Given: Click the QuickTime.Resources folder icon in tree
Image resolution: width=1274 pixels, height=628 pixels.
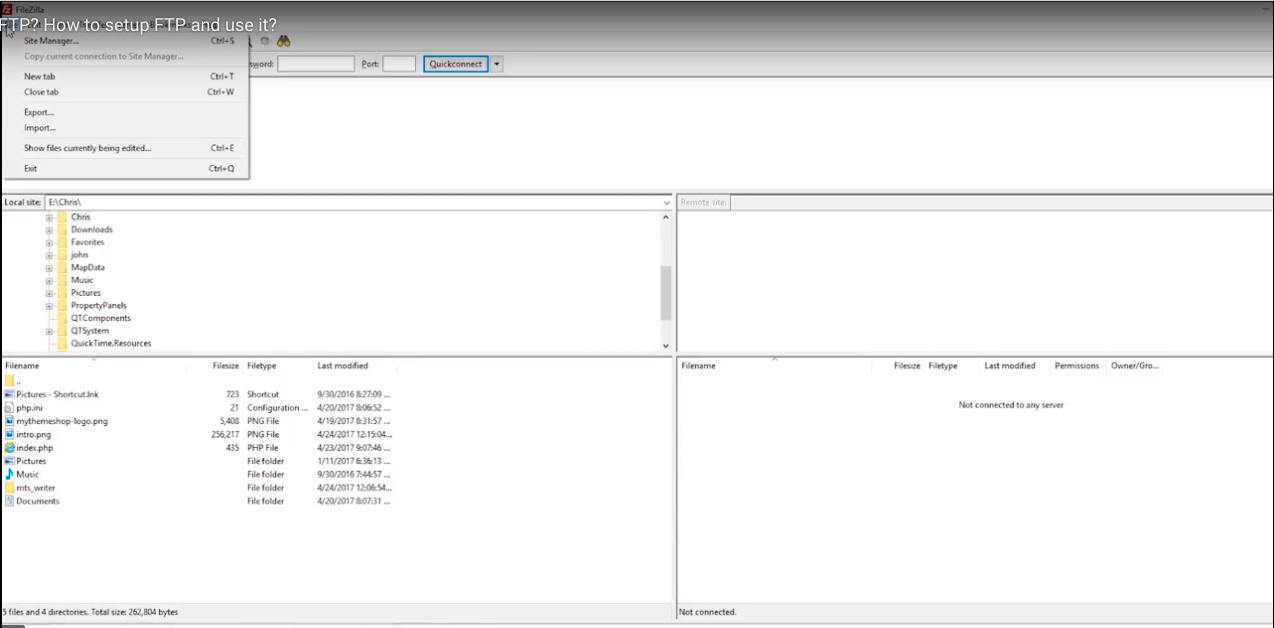Looking at the screenshot, I should click(x=62, y=343).
